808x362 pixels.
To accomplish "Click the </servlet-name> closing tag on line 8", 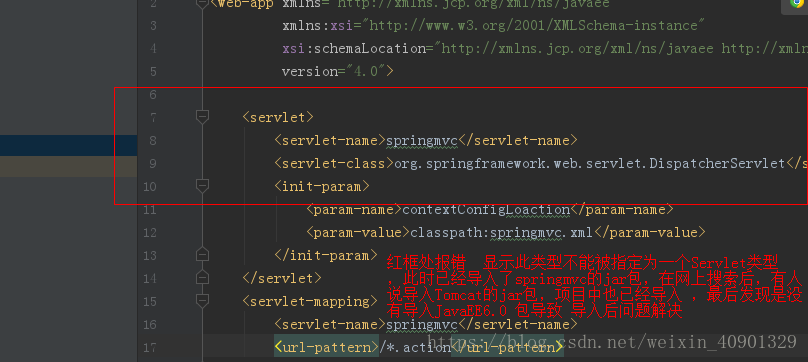I will [x=518, y=140].
